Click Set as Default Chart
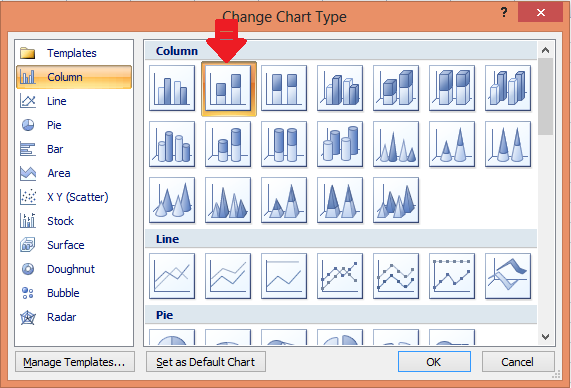Screen dimensions: 571x388 pos(206,362)
